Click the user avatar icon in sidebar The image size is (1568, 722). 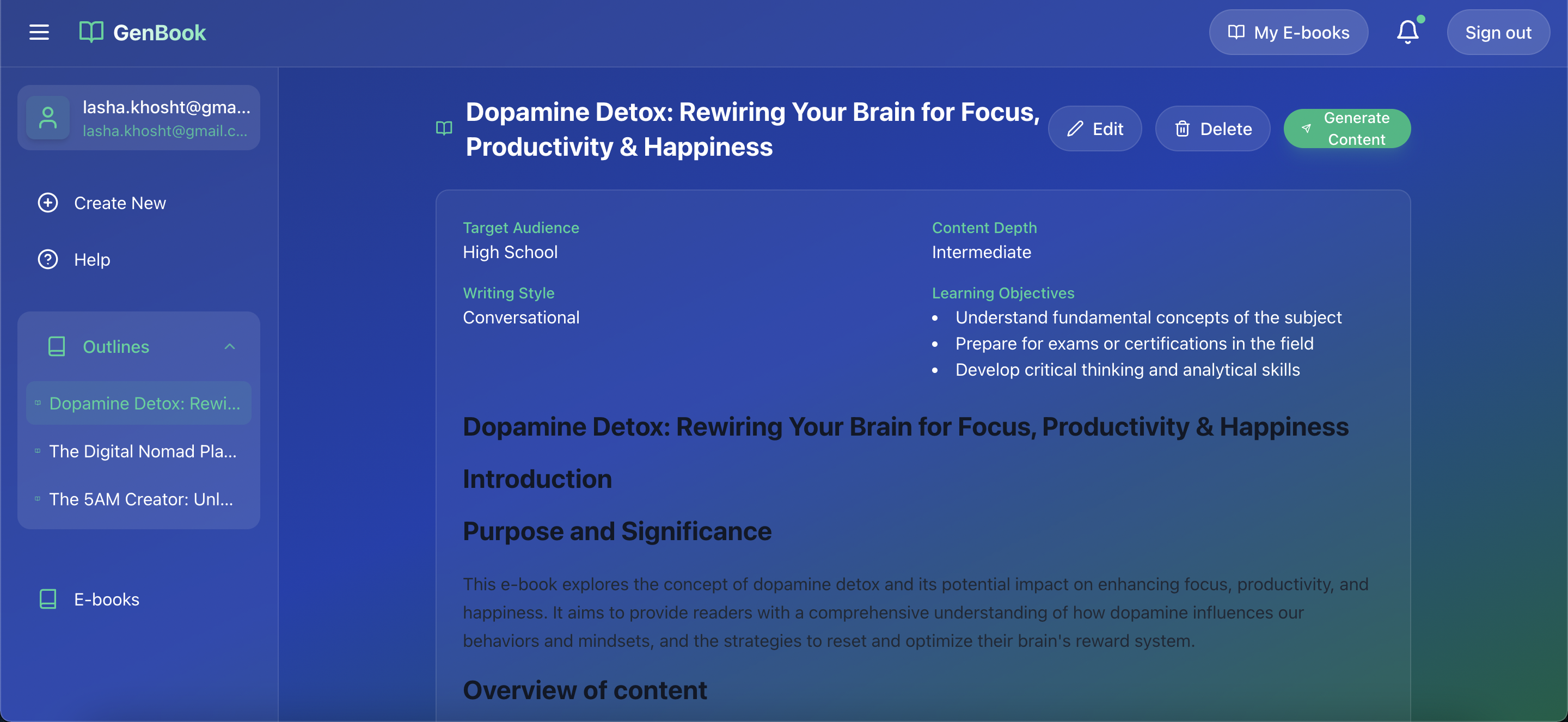[x=48, y=118]
